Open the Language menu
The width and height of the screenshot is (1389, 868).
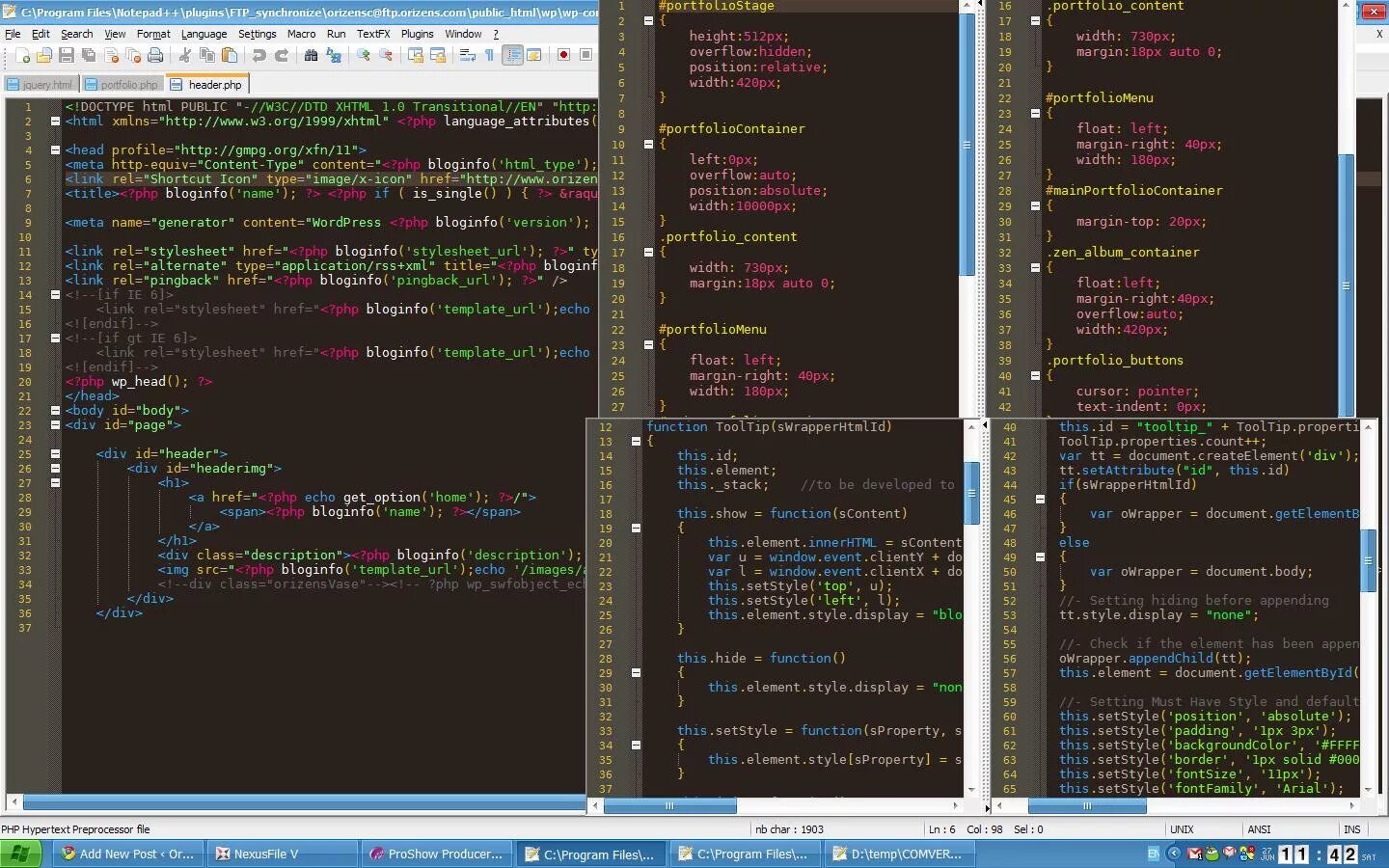[x=204, y=34]
